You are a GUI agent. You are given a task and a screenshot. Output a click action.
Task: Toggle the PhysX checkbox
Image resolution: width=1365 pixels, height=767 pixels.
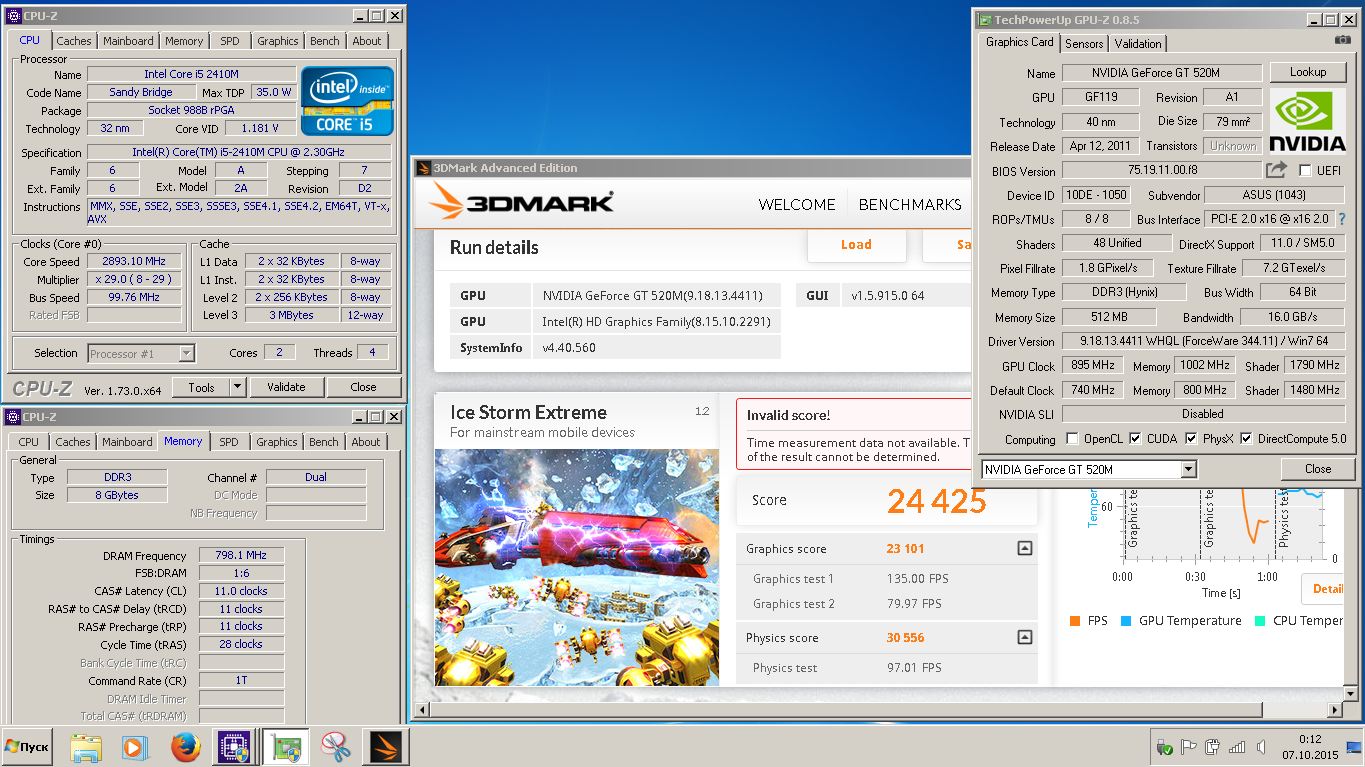pyautogui.click(x=1190, y=439)
